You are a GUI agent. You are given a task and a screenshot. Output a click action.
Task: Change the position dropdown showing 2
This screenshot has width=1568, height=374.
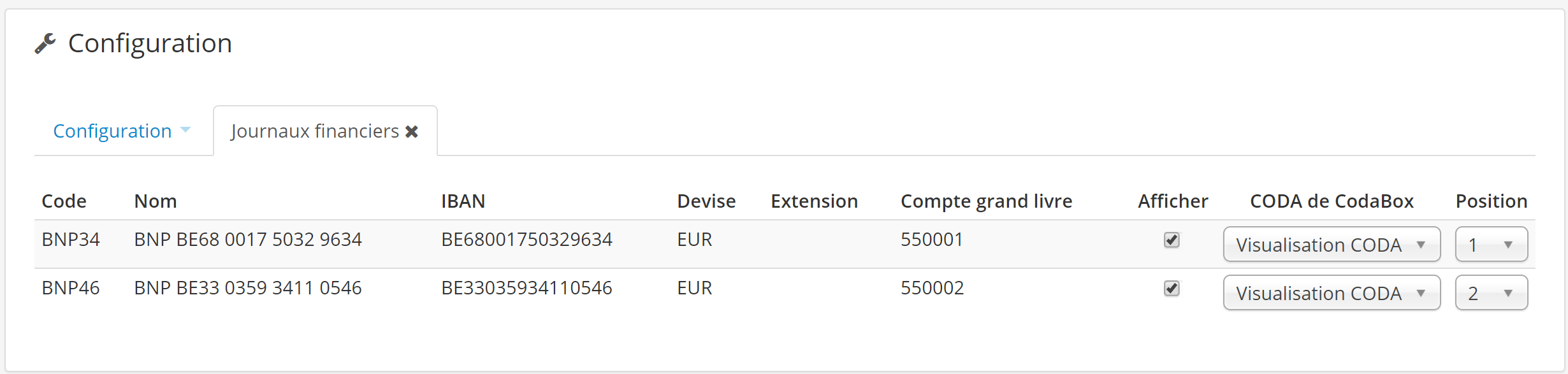click(1492, 293)
